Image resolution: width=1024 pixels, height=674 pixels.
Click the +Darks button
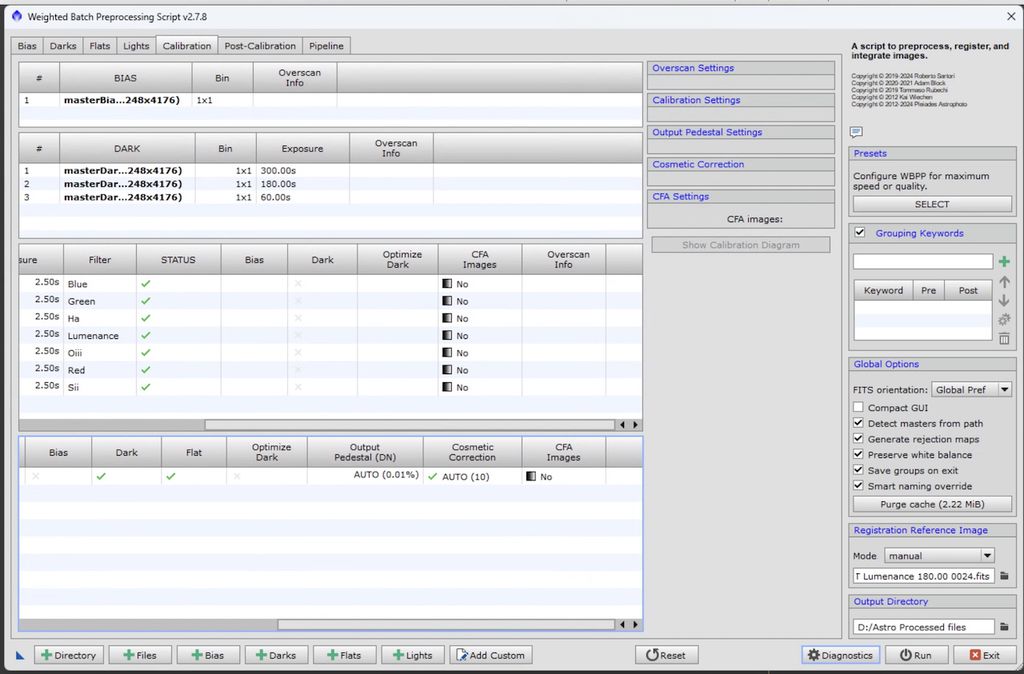click(x=276, y=654)
